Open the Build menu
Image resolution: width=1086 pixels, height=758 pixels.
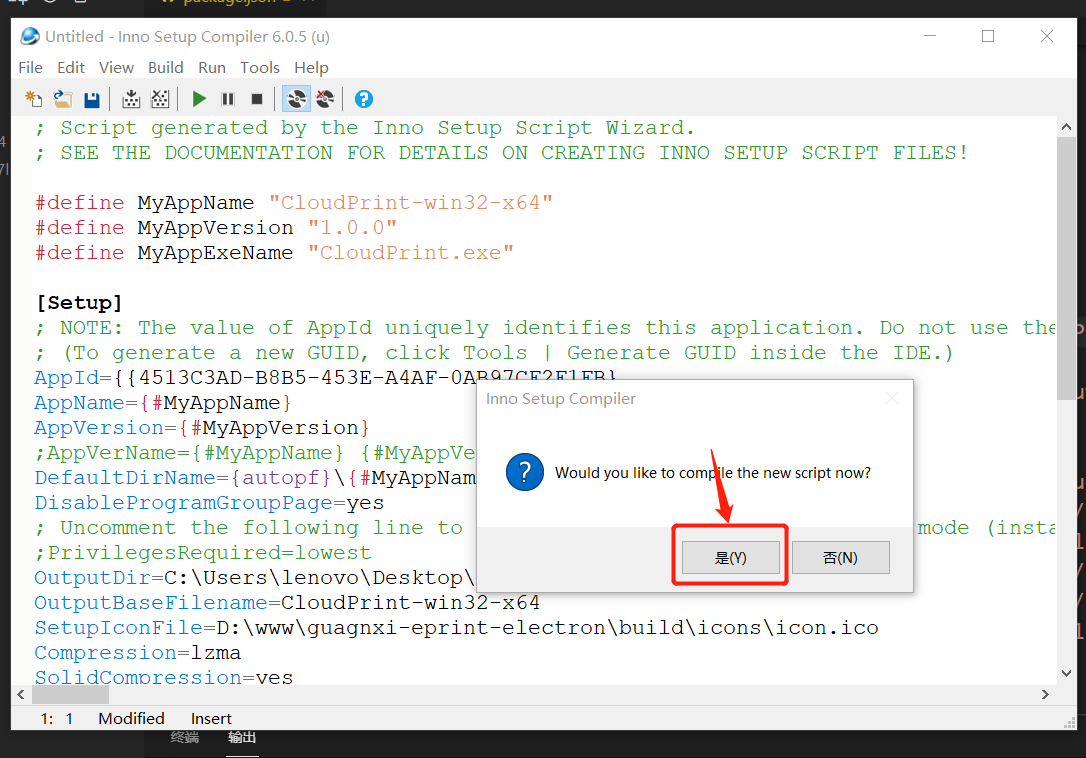click(x=165, y=67)
